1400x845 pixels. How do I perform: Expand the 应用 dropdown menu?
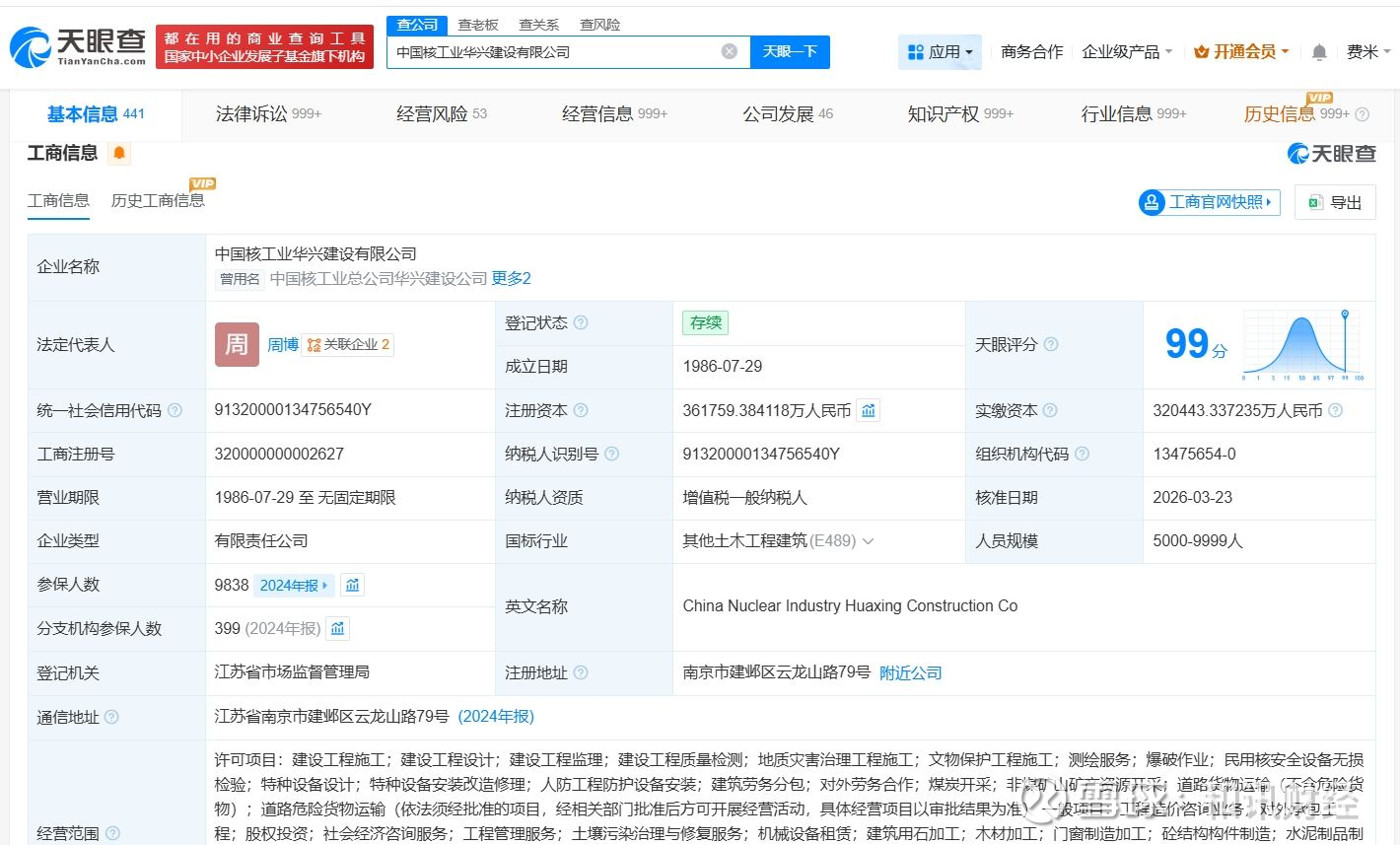click(941, 51)
